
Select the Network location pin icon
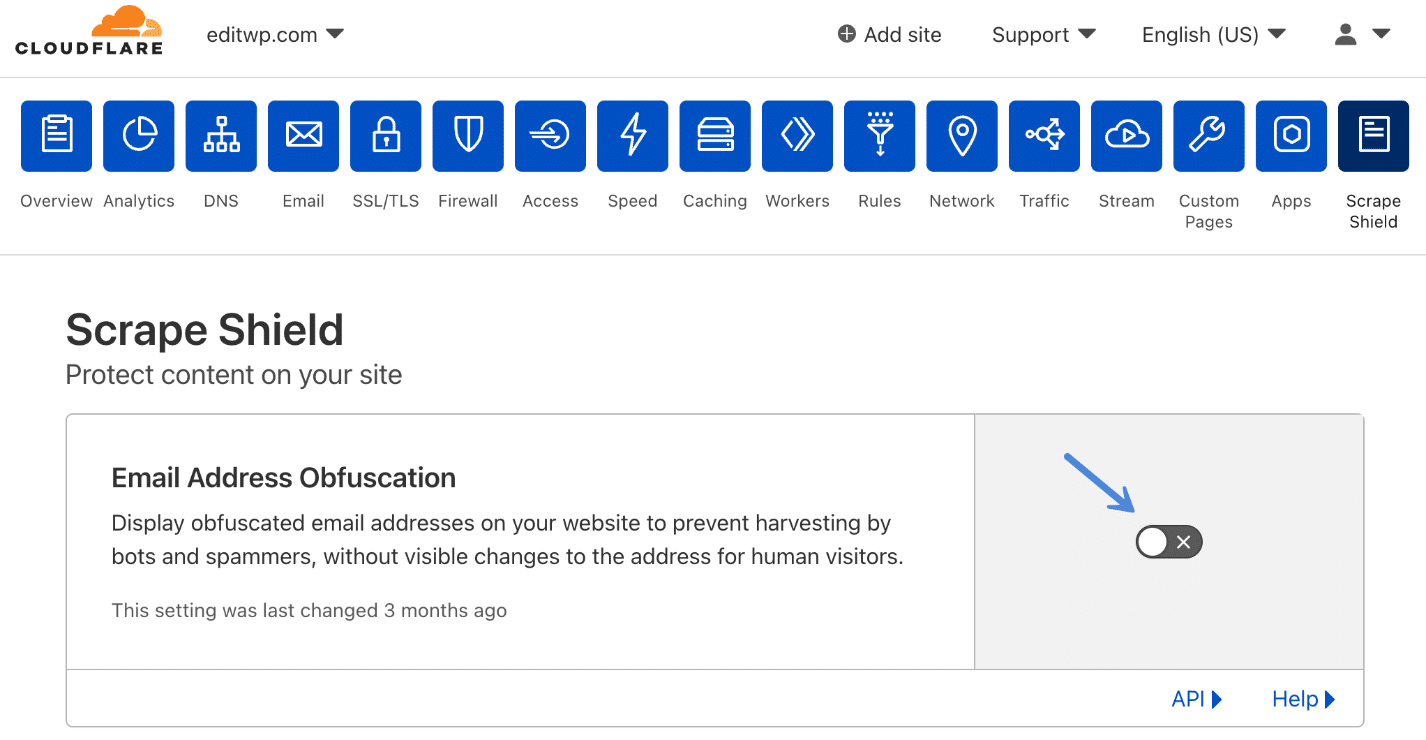tap(961, 135)
